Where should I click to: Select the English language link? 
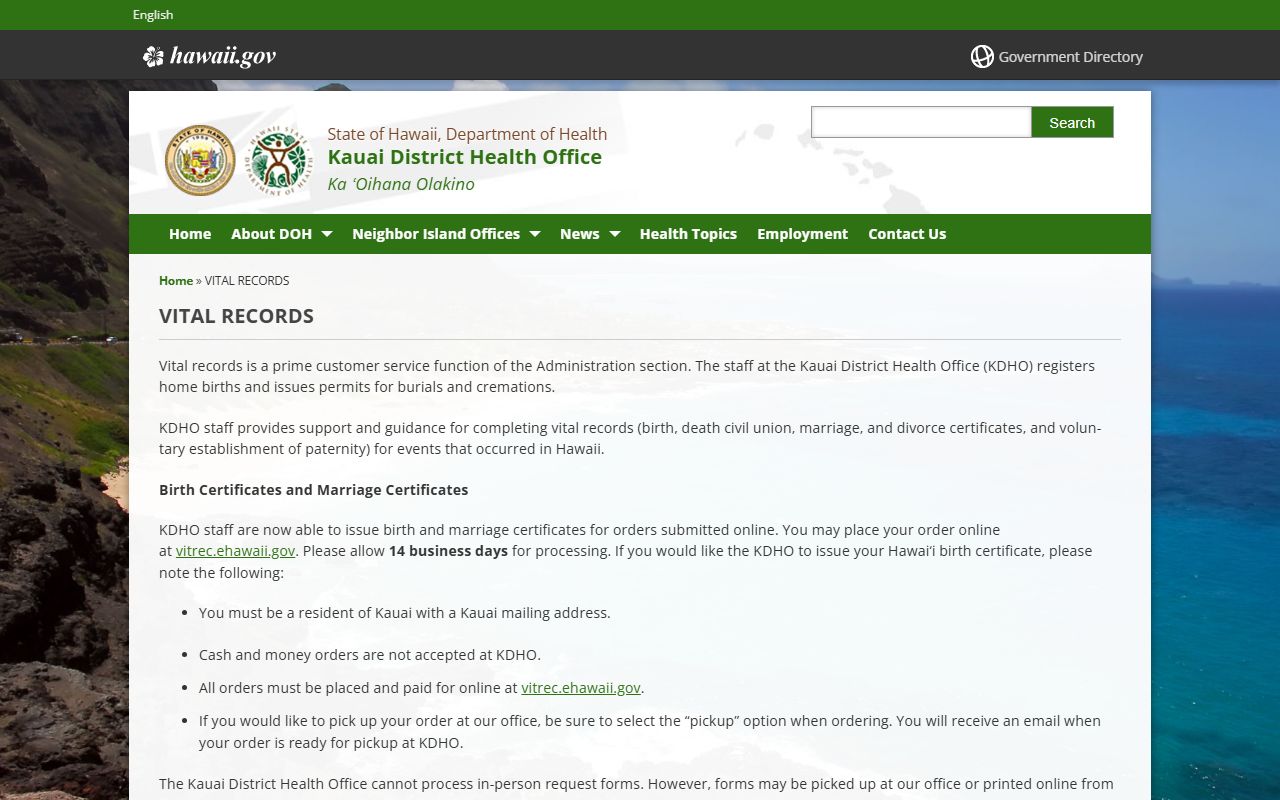(153, 15)
